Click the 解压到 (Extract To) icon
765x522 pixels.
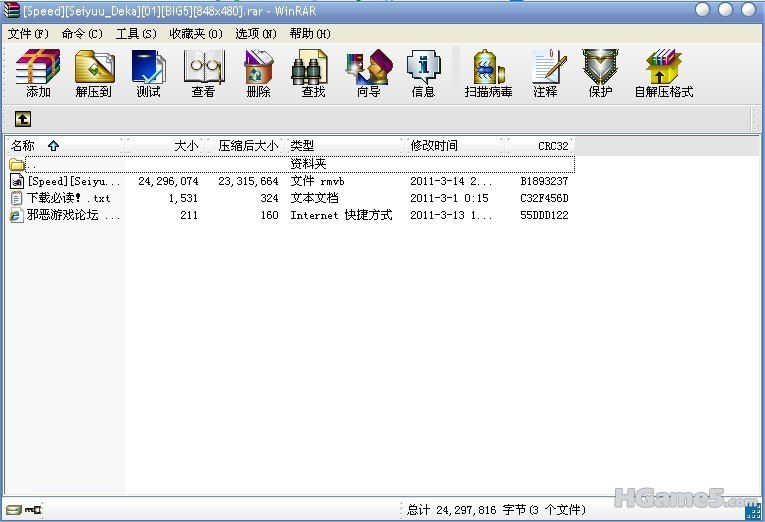(93, 73)
